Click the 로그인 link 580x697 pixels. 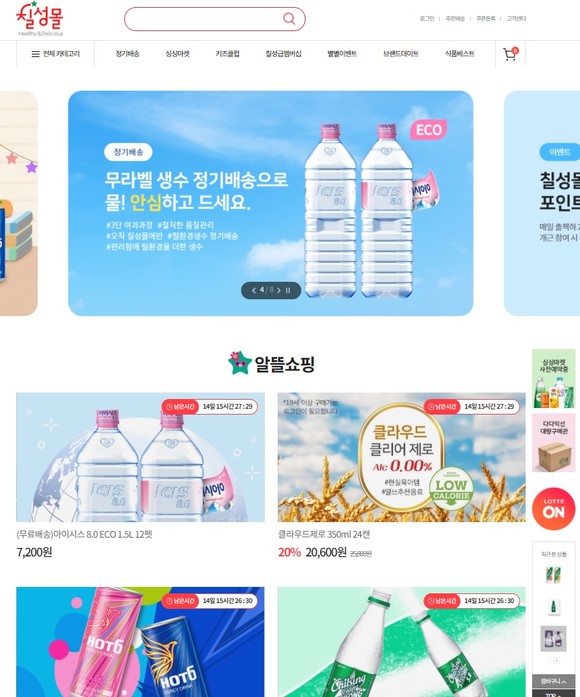(427, 19)
